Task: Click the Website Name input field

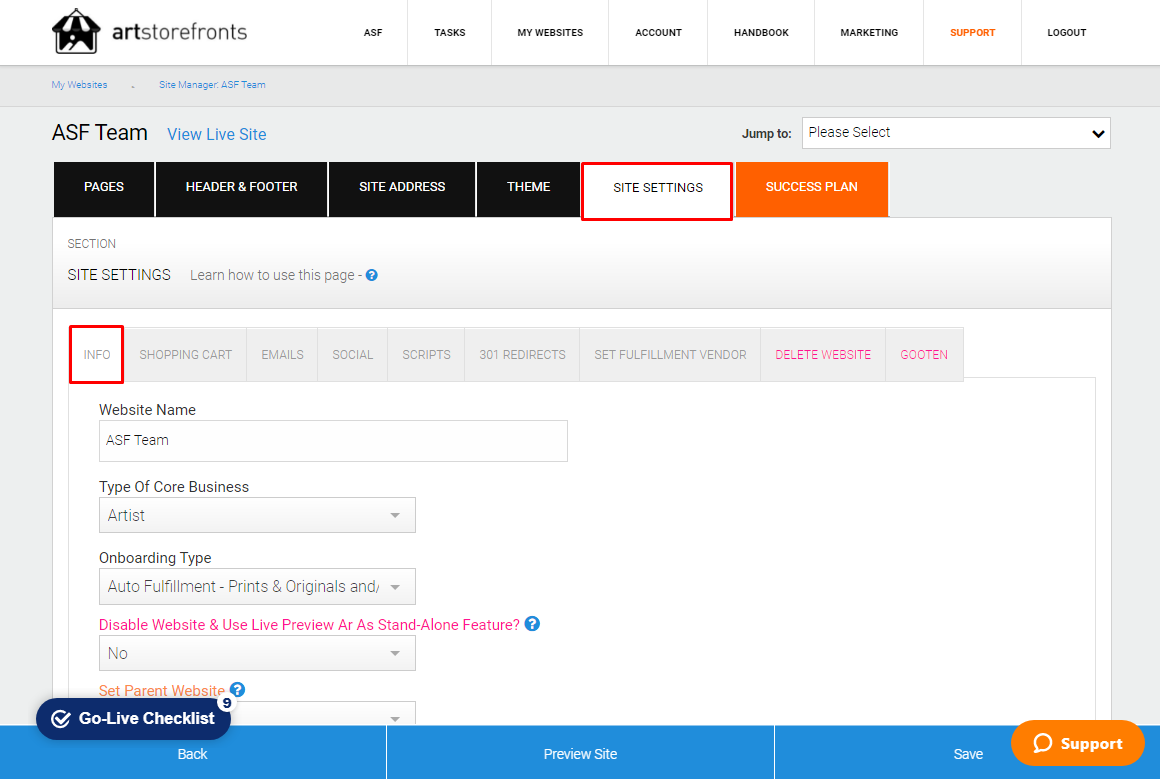Action: (x=333, y=440)
